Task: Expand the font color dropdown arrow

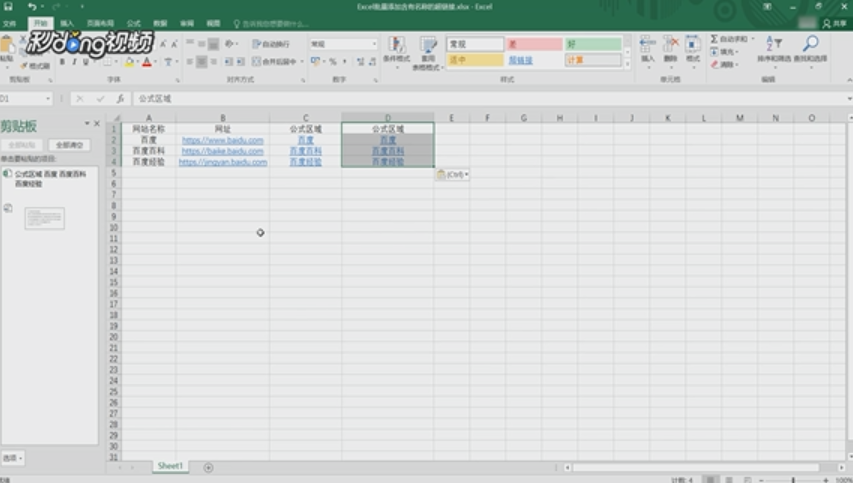Action: point(155,62)
